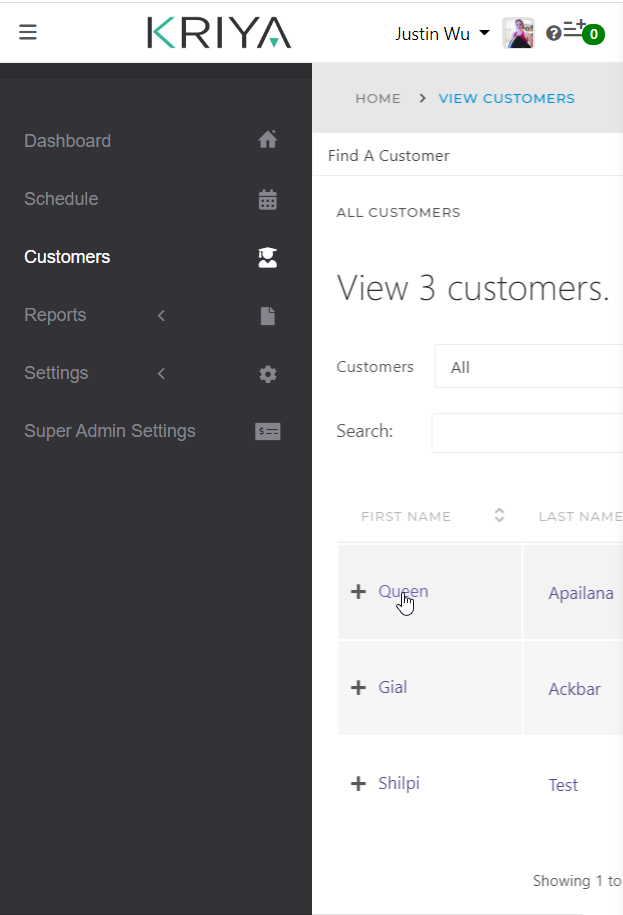Open the hamburger navigation menu
The height and width of the screenshot is (915, 623).
[28, 32]
